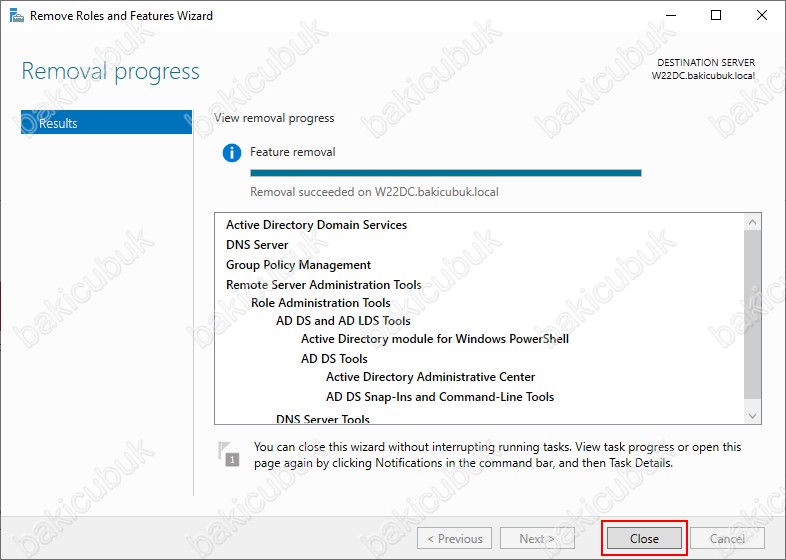Click the feature removal progress bar
Screen dimensions: 786x560
pos(446,173)
